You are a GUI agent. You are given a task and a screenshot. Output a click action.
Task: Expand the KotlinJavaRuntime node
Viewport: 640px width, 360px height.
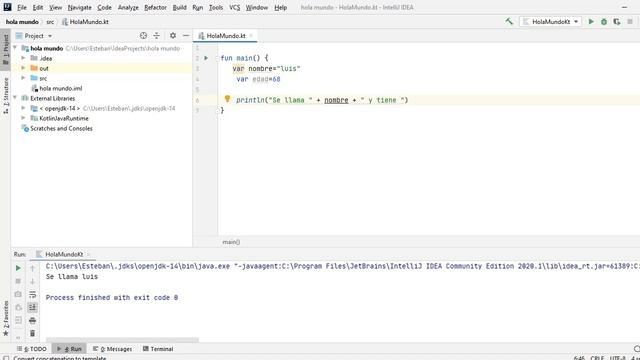point(23,118)
